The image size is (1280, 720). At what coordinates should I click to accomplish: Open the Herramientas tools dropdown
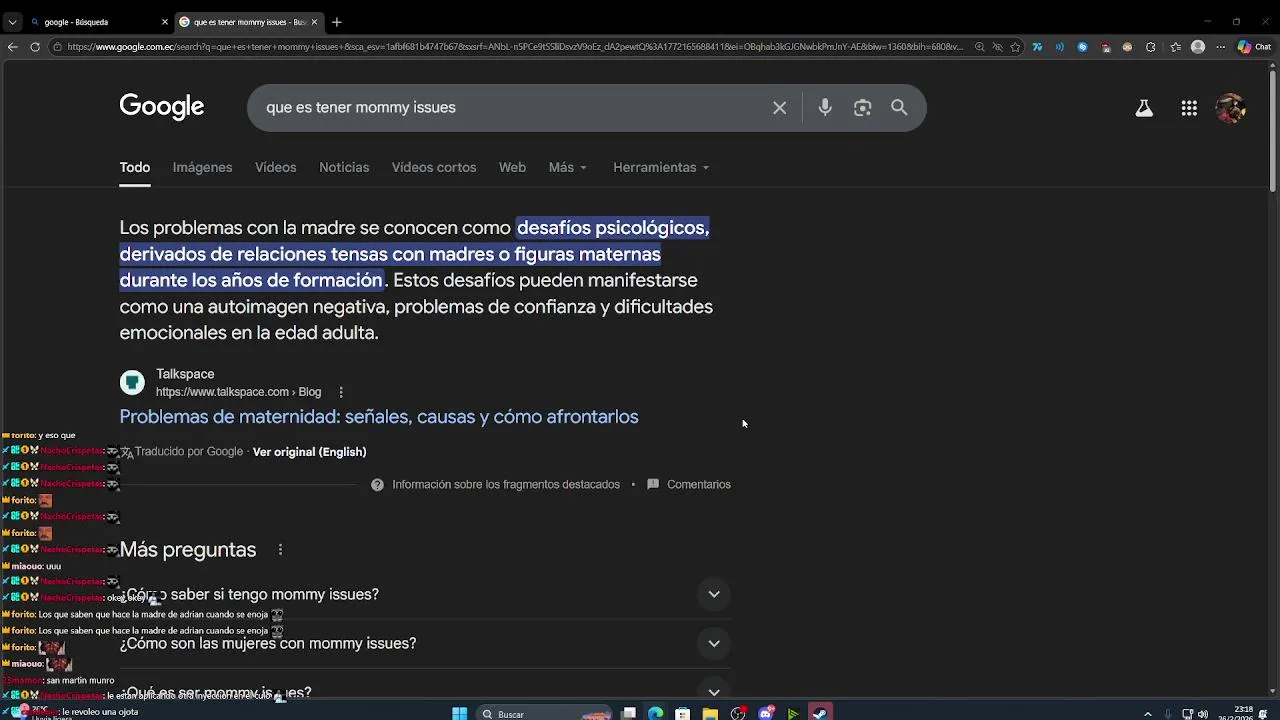pyautogui.click(x=661, y=167)
